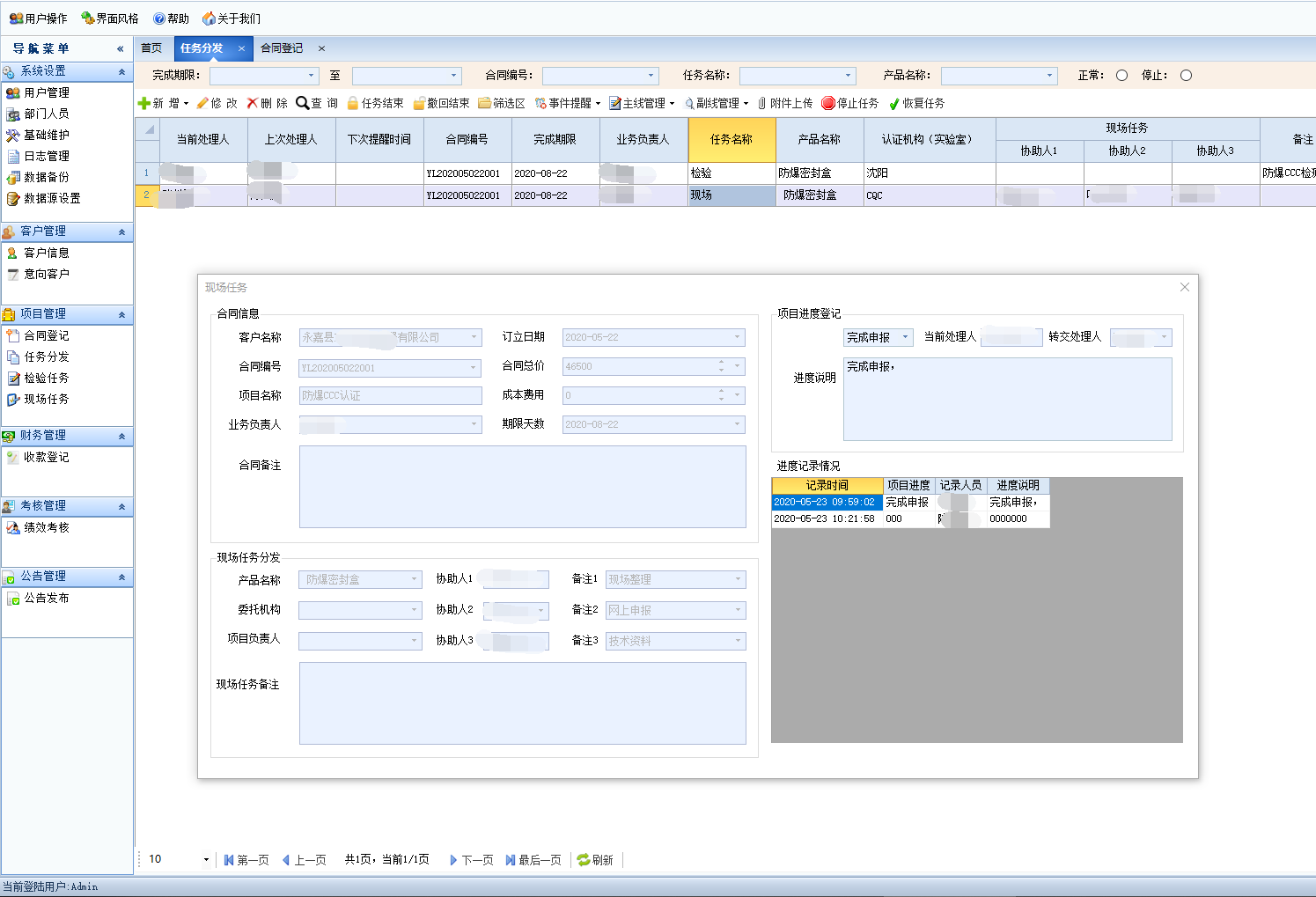Open 数据备份 in the sidebar
Viewport: 1316px width, 897px height.
tap(38, 177)
